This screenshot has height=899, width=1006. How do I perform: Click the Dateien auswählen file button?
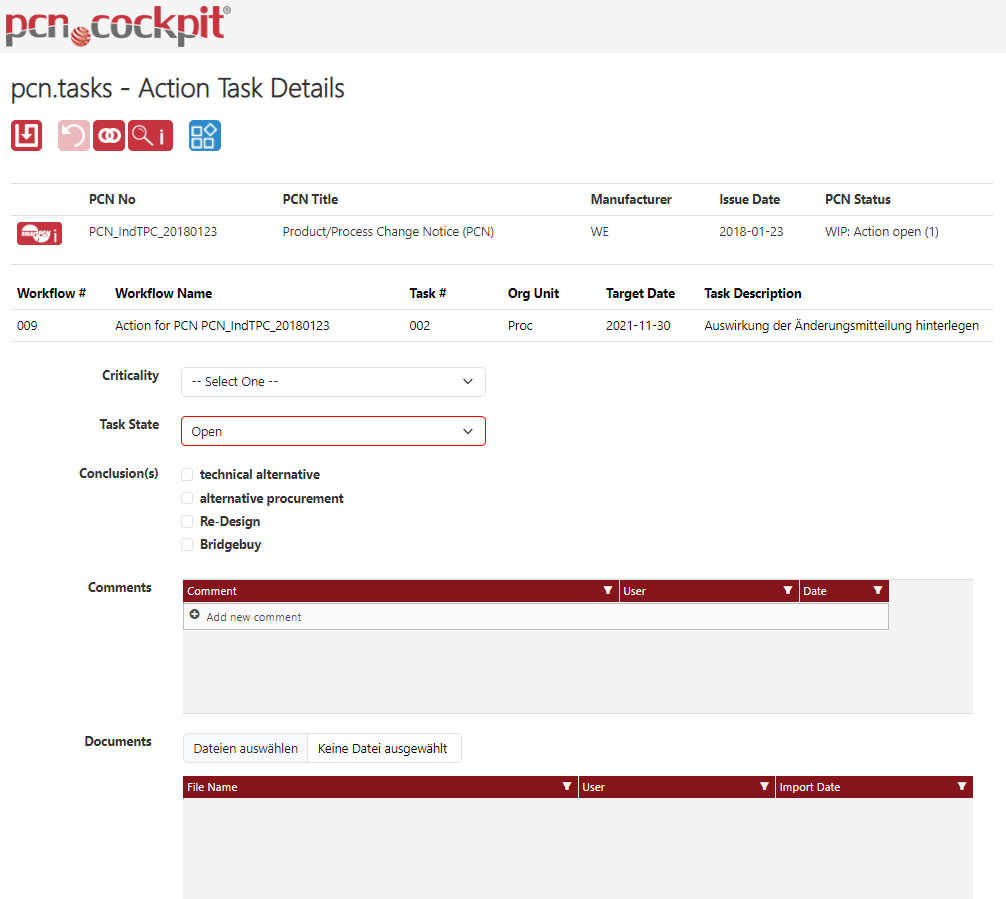click(x=245, y=748)
